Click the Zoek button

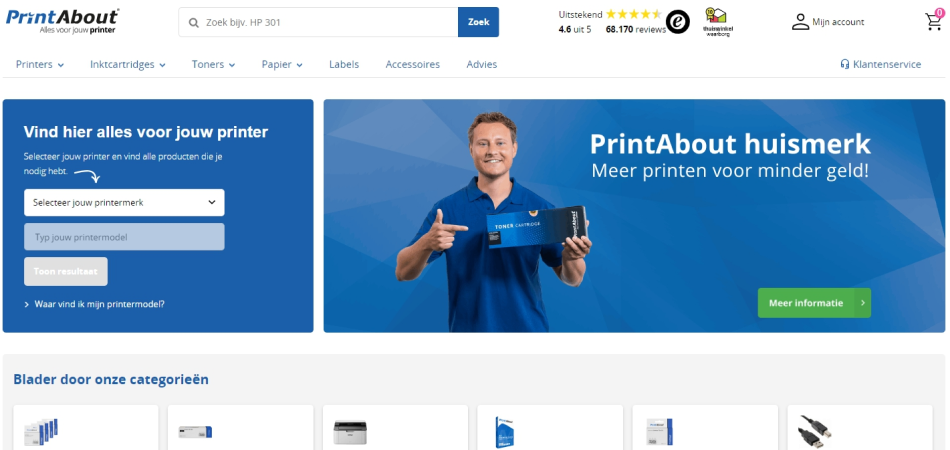tap(479, 22)
